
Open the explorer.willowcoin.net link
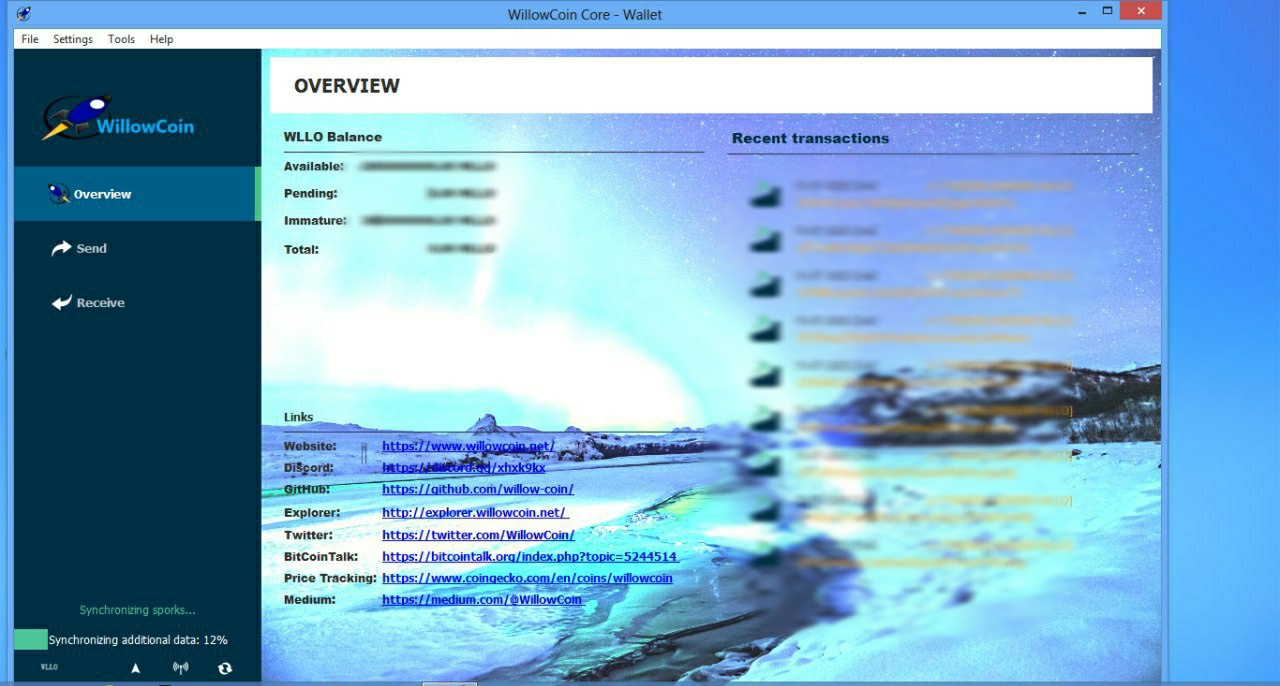[475, 512]
